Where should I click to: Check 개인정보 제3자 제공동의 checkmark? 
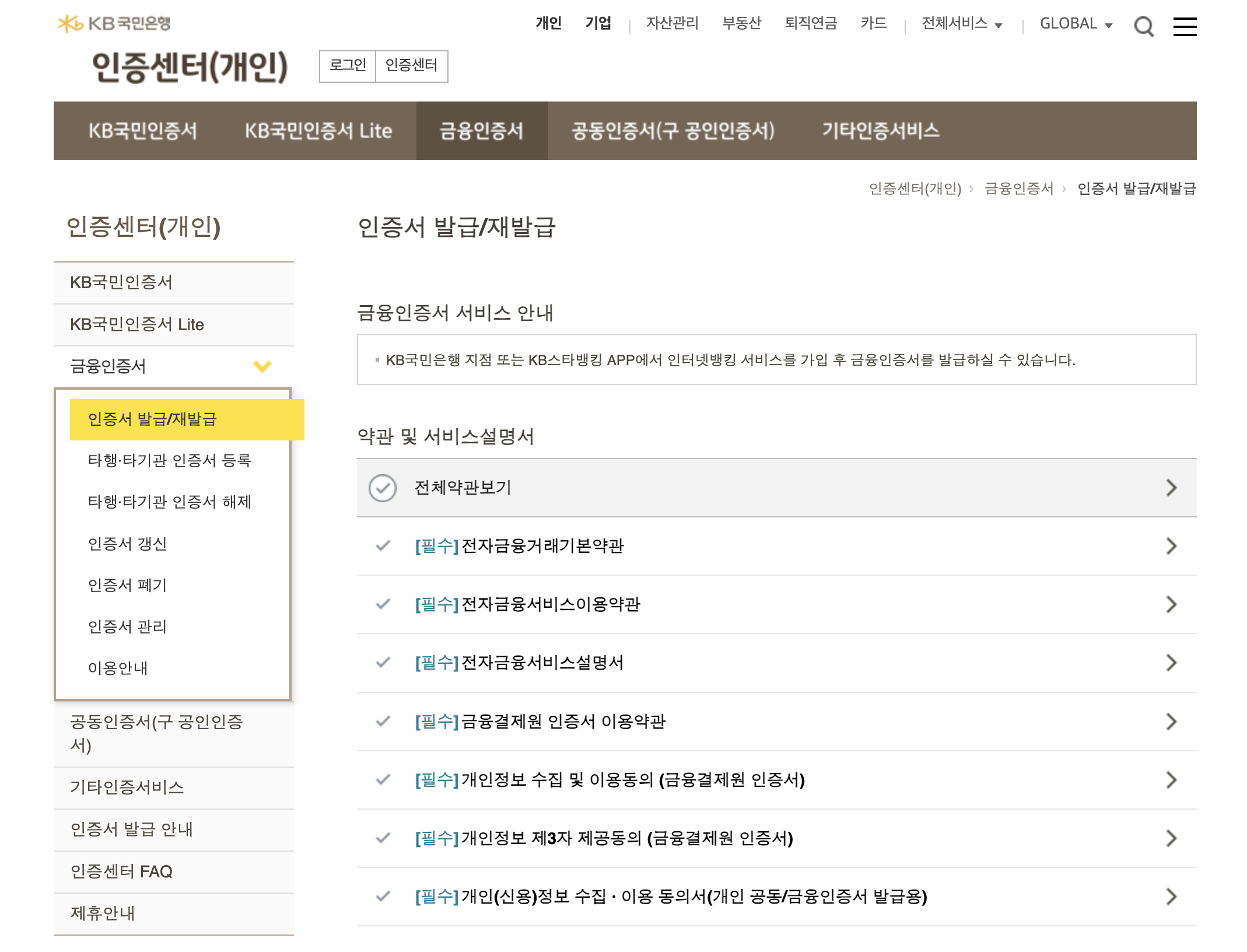point(383,838)
